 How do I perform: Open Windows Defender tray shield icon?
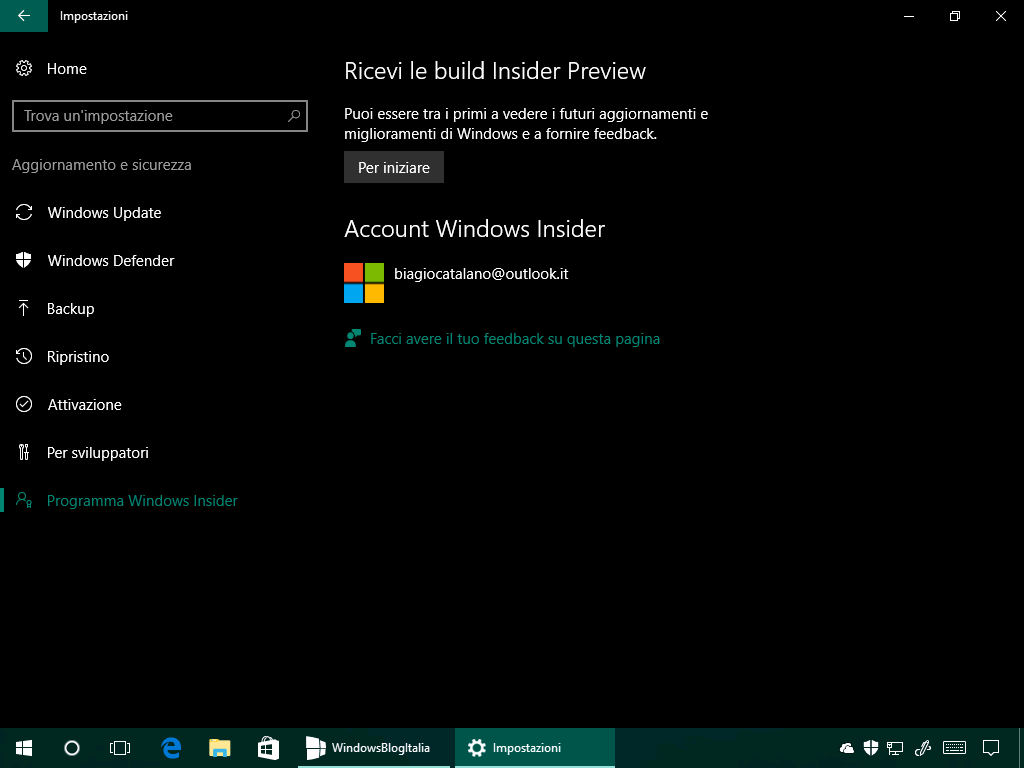871,748
